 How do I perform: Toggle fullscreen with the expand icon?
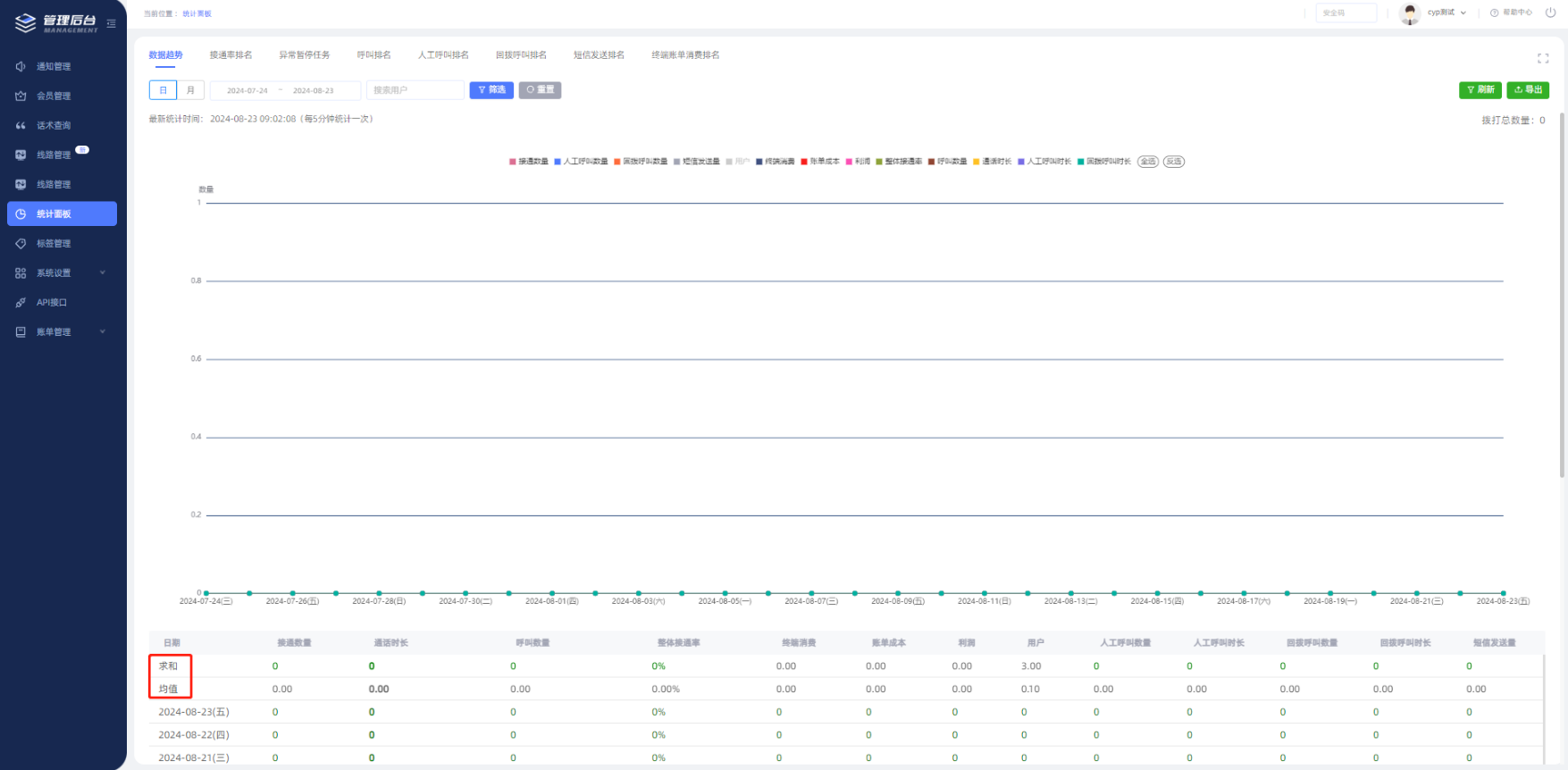pos(1542,58)
